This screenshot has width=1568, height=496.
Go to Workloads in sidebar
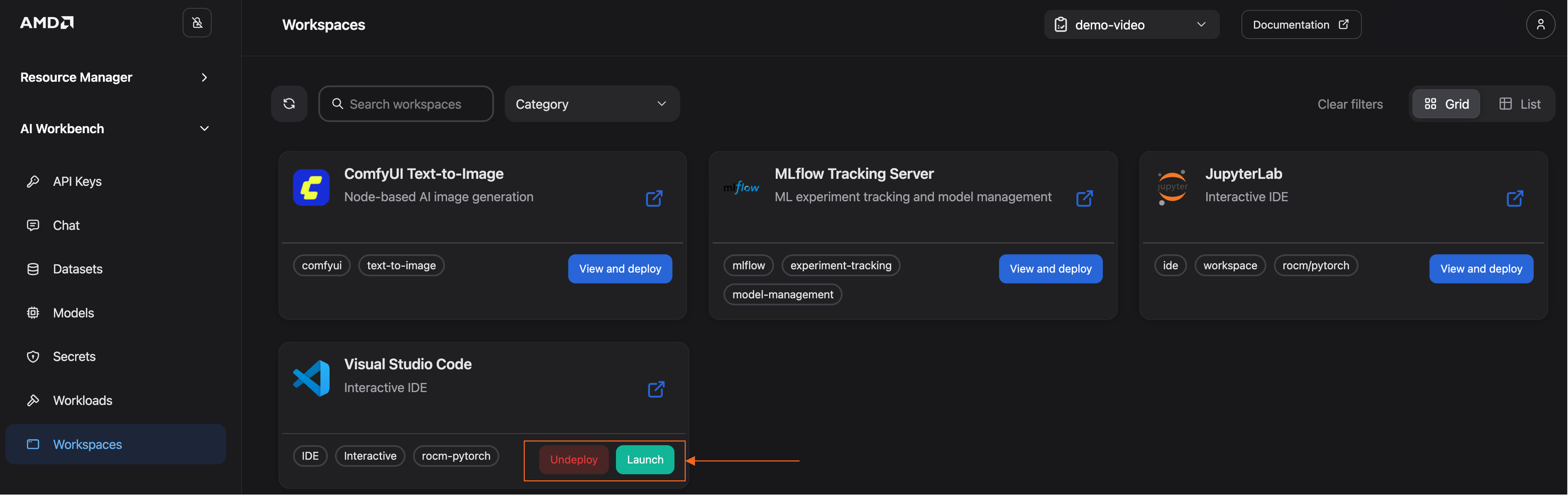click(x=82, y=401)
